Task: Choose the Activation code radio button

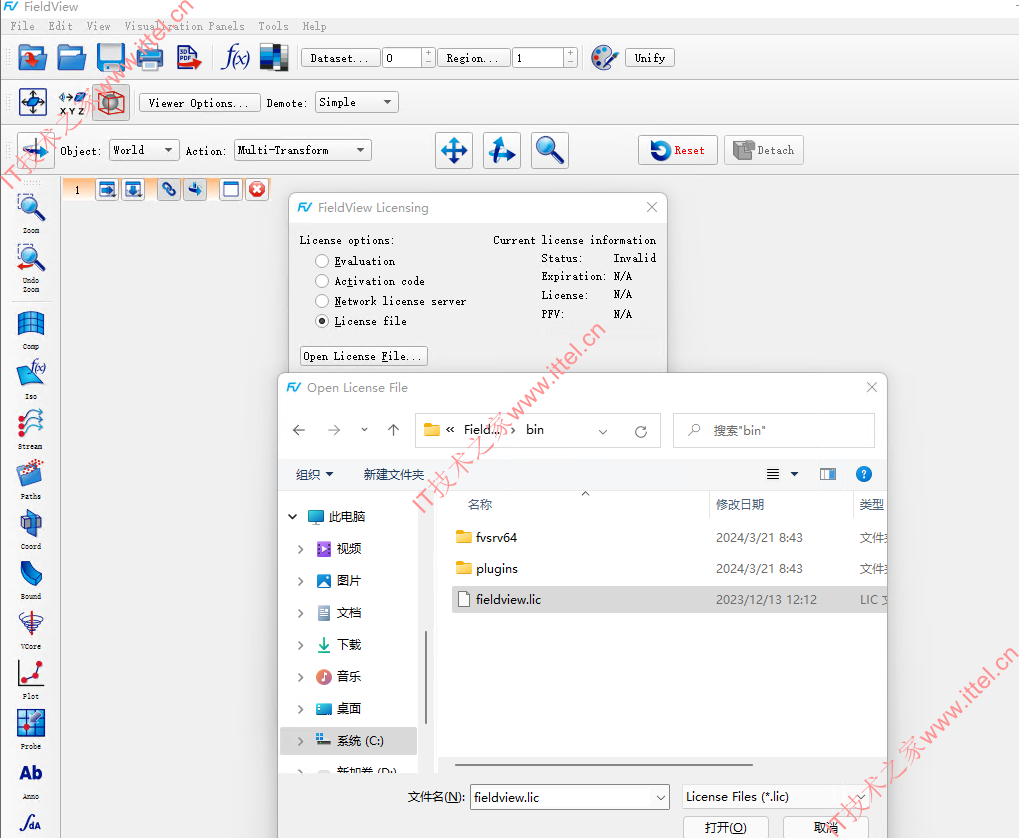Action: pos(322,281)
